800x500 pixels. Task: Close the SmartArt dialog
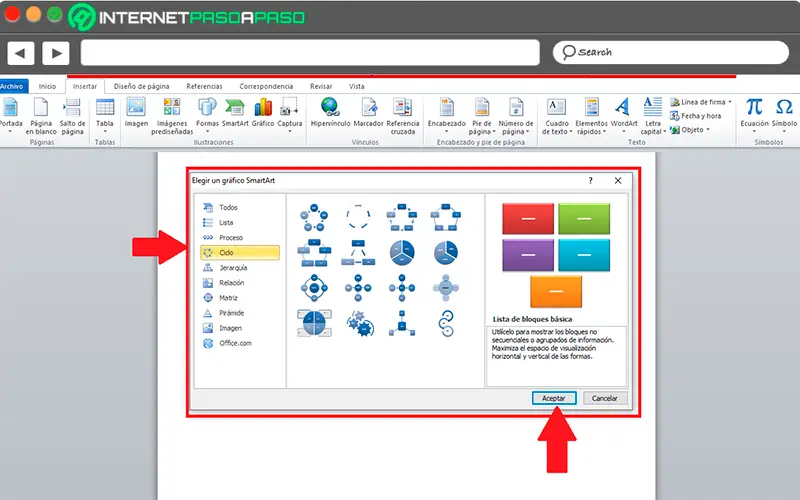[x=618, y=181]
